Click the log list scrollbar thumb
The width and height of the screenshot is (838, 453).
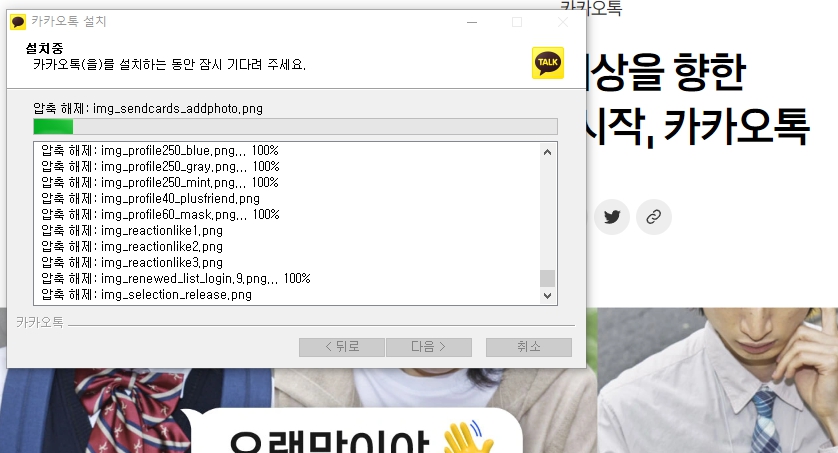point(547,278)
